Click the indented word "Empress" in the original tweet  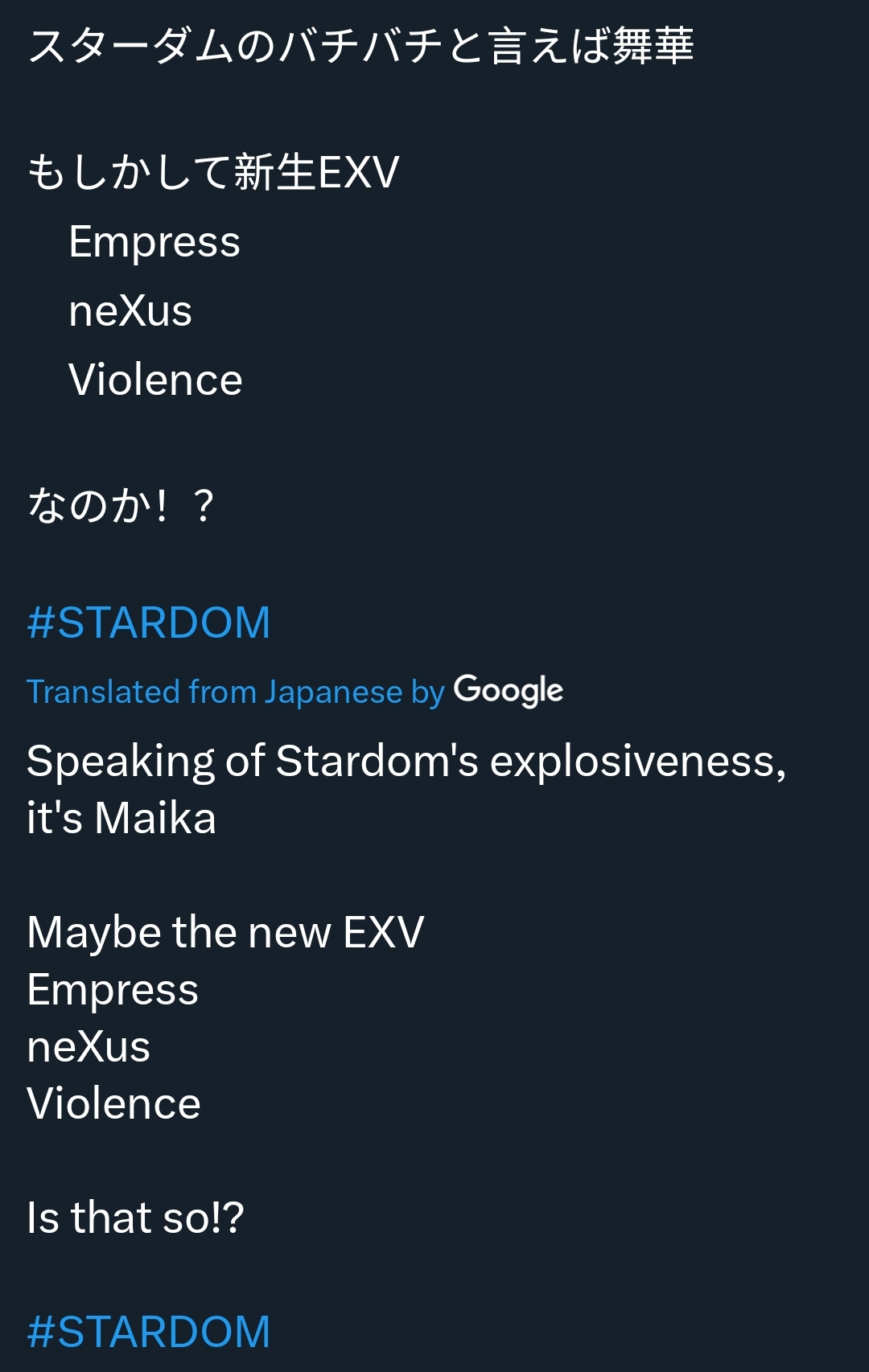154,242
